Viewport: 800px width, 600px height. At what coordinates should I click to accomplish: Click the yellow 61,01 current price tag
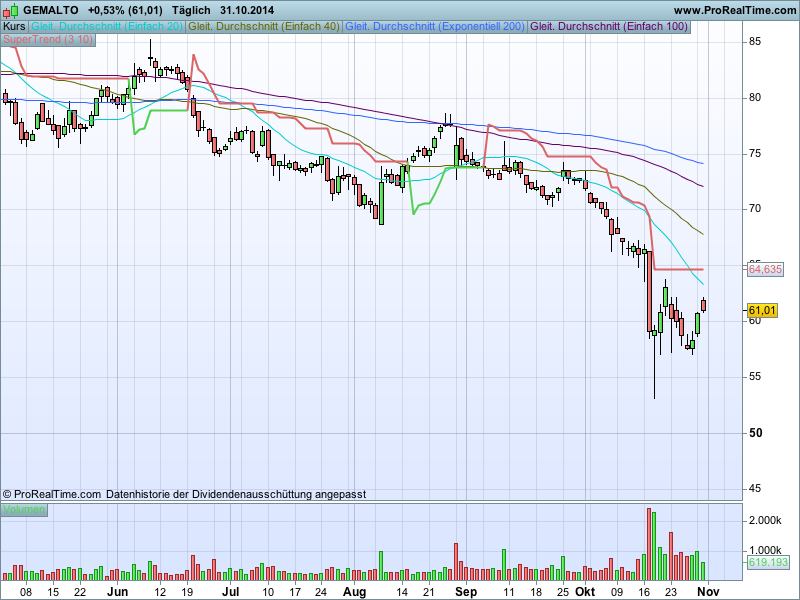762,311
